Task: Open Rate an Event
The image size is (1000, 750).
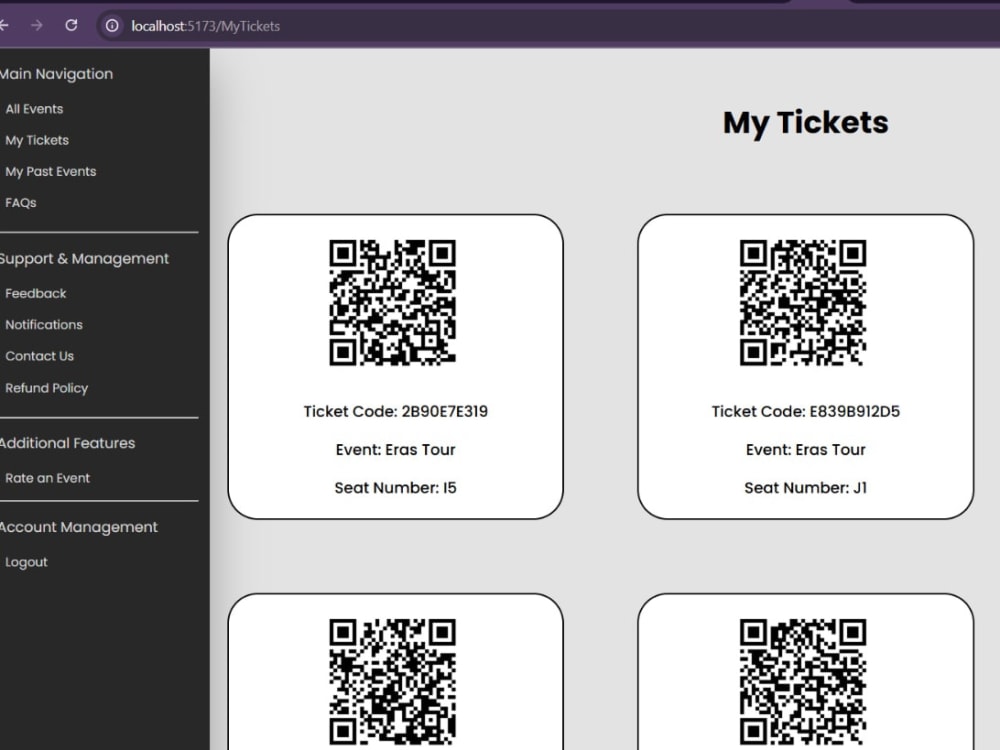Action: point(48,478)
